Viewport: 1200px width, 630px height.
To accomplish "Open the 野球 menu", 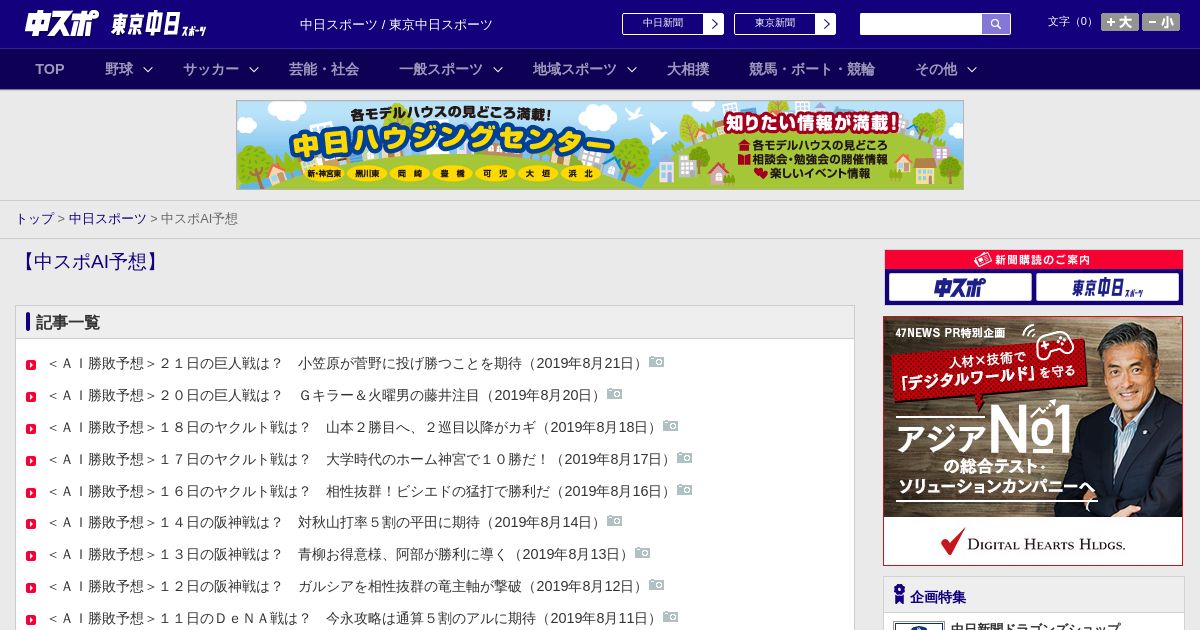I will [x=119, y=69].
